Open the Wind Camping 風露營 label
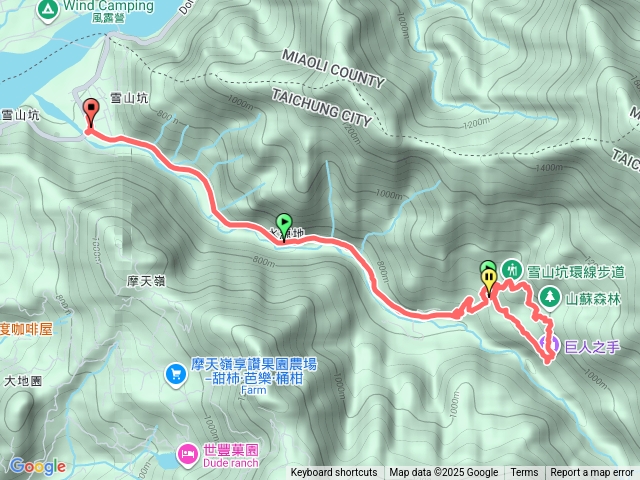640x480 pixels. point(109,11)
